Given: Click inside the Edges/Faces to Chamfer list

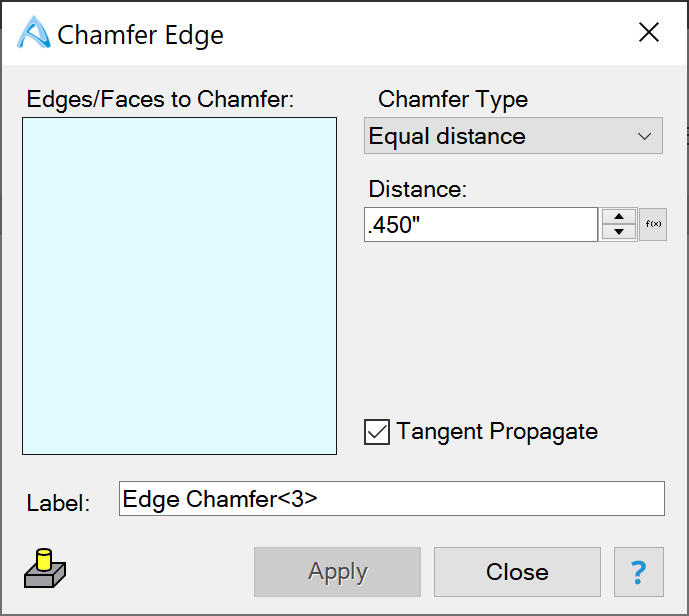Looking at the screenshot, I should (179, 286).
